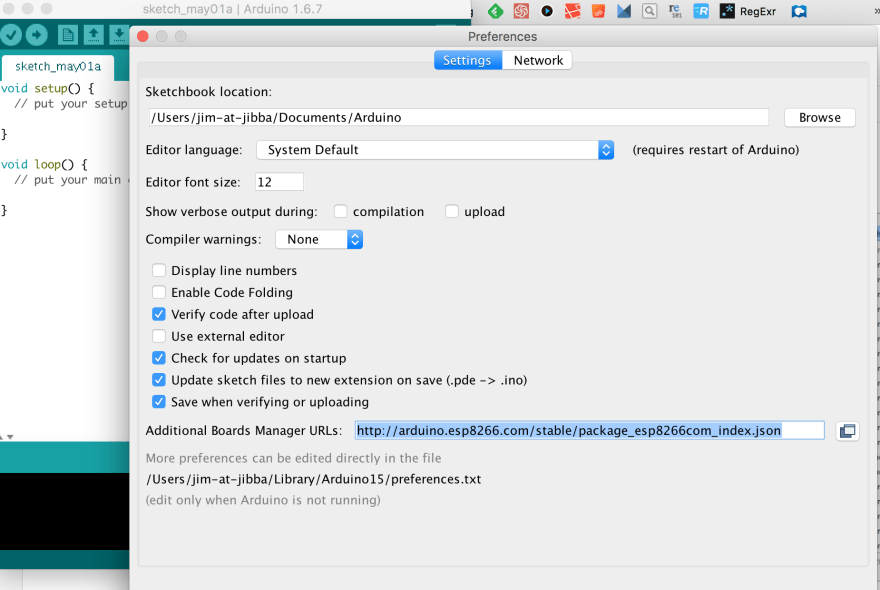Screen dimensions: 880x590
Task: Open the RegExr bookmark
Action: click(x=748, y=11)
